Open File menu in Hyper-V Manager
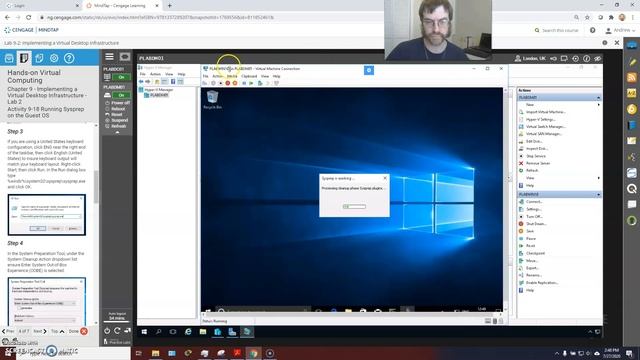The width and height of the screenshot is (640, 360). tap(142, 74)
